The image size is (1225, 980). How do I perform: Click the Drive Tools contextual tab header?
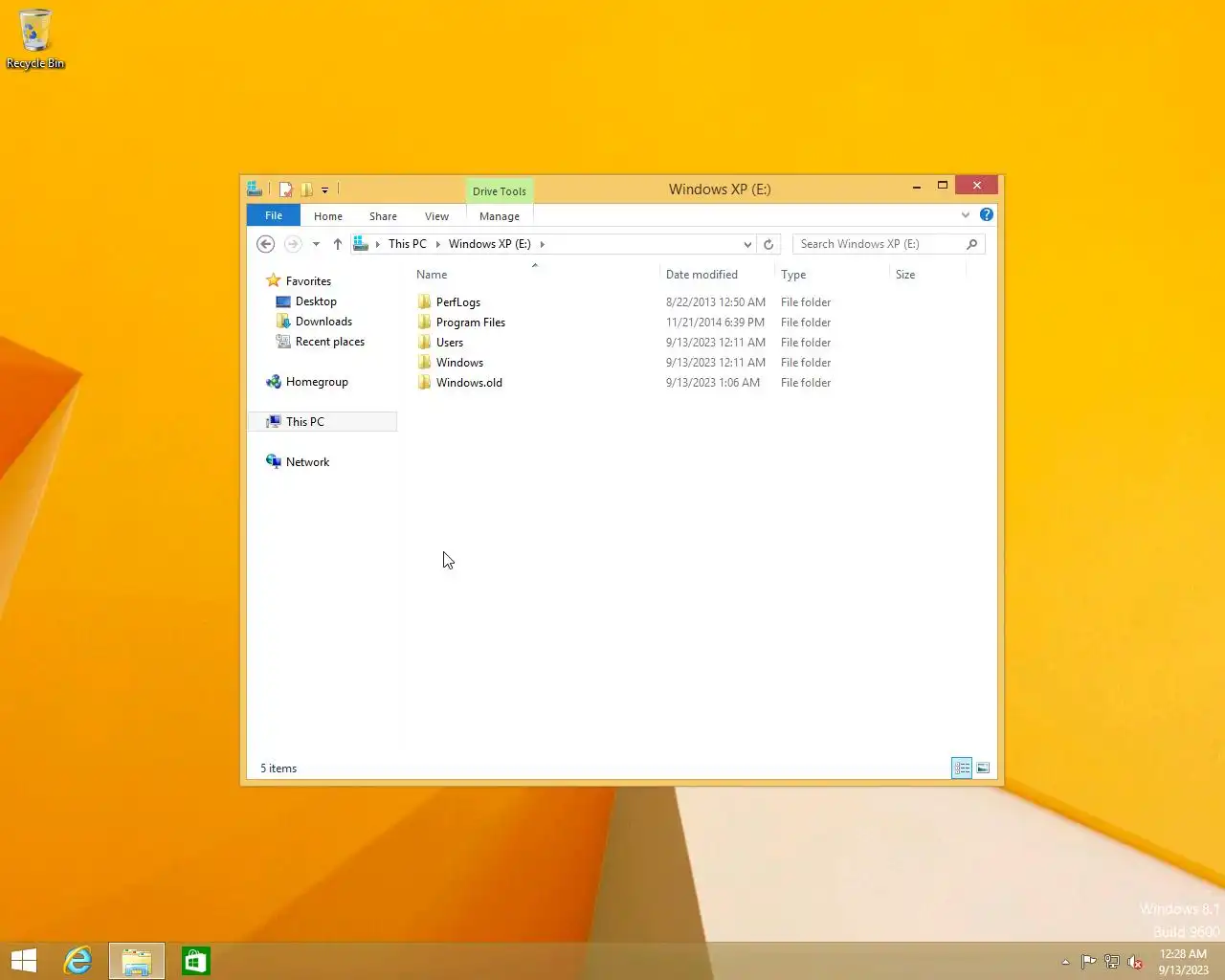500,191
